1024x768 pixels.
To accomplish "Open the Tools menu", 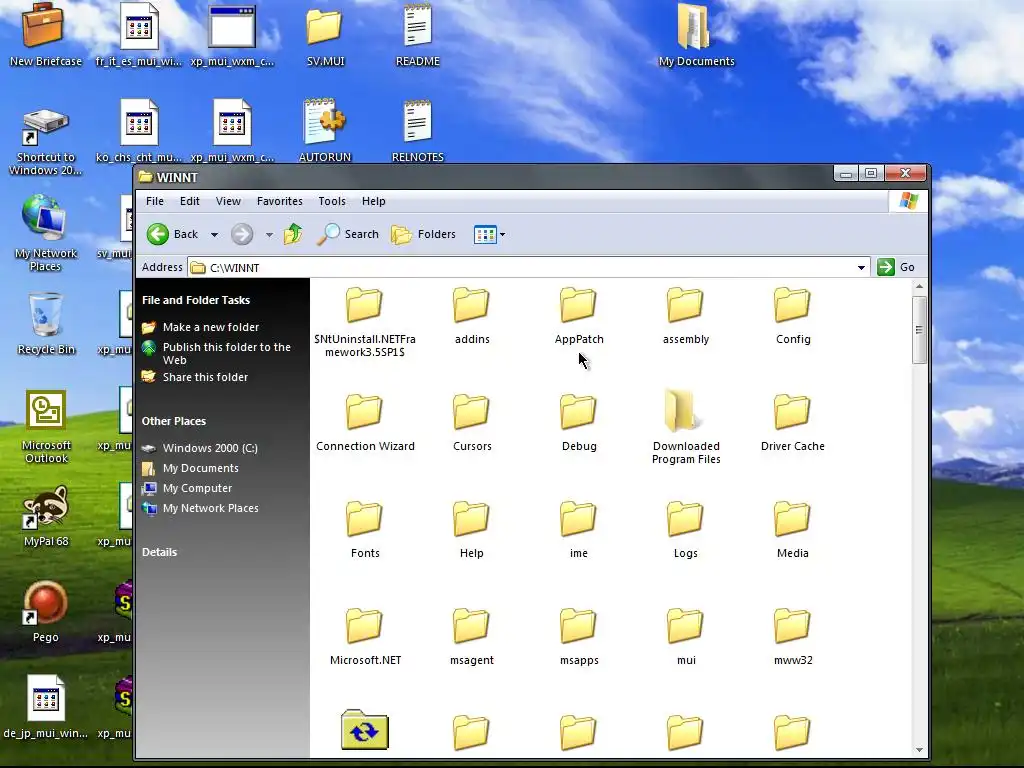I will [332, 201].
